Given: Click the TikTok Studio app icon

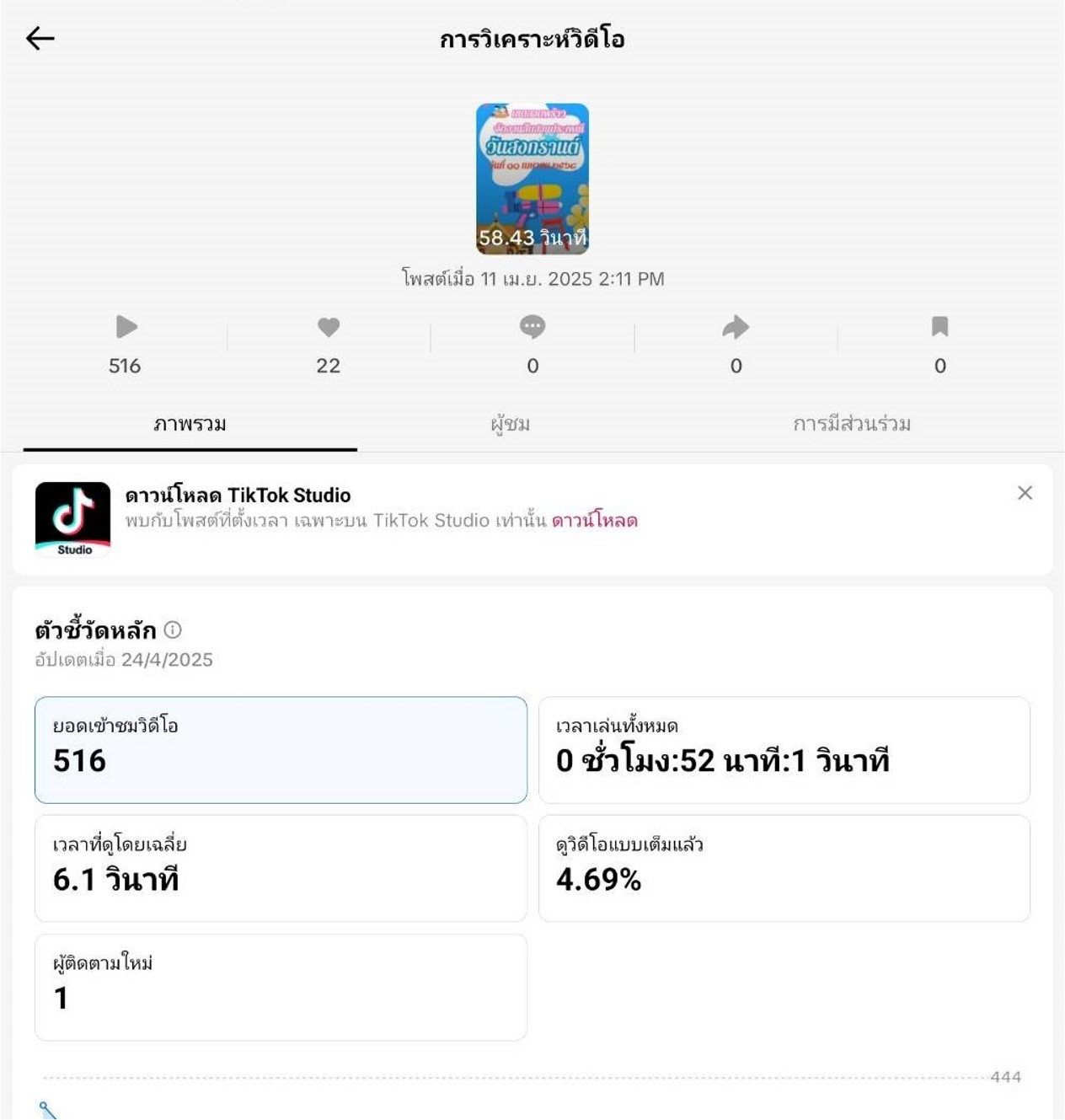Looking at the screenshot, I should (x=73, y=519).
